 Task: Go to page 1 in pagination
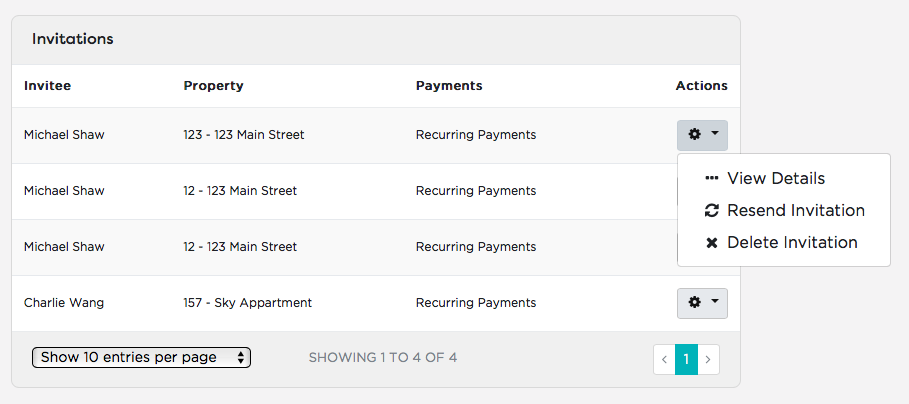[x=686, y=359]
